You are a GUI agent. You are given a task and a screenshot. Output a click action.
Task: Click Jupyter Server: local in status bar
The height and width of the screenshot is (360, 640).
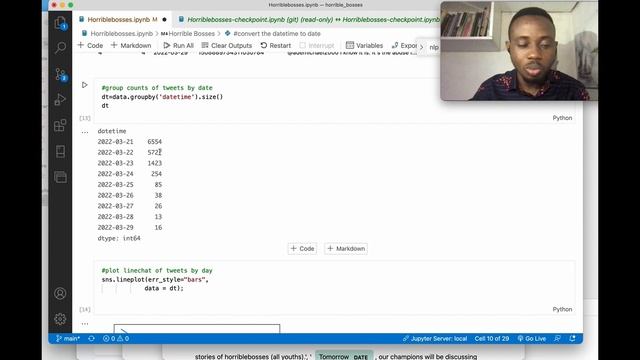pyautogui.click(x=435, y=338)
